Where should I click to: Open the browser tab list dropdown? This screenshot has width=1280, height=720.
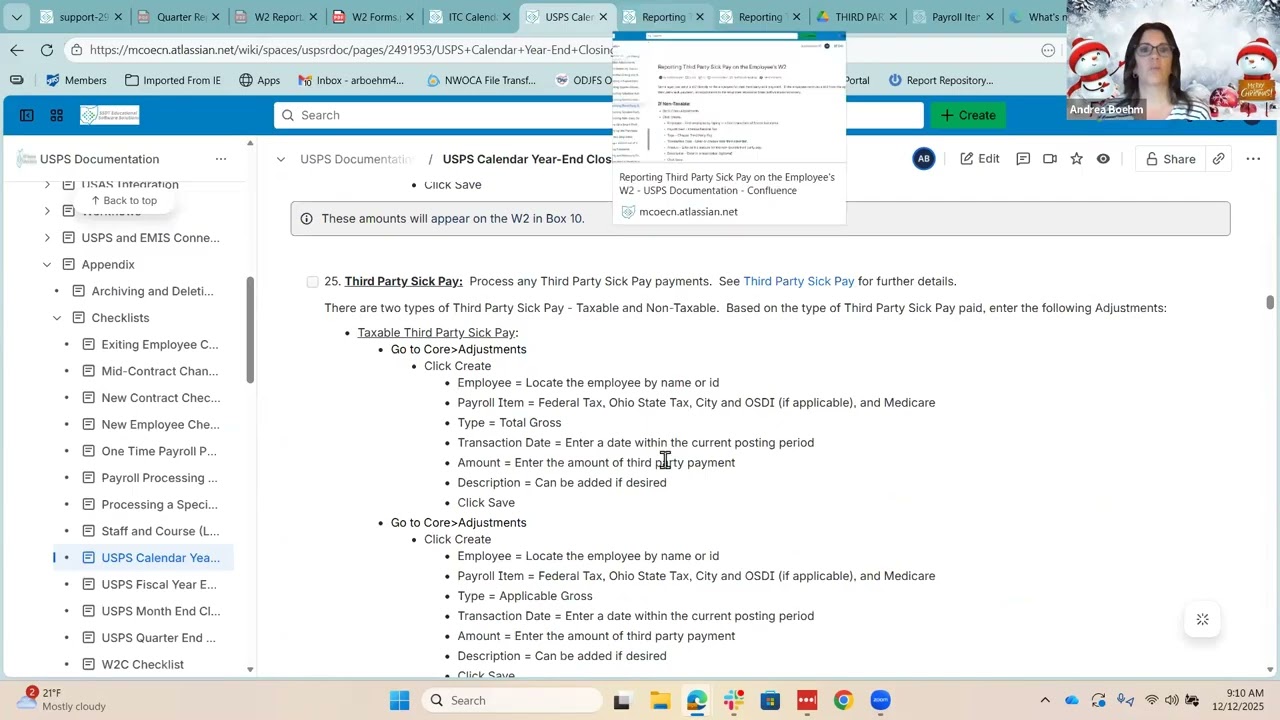pyautogui.click(x=16, y=17)
